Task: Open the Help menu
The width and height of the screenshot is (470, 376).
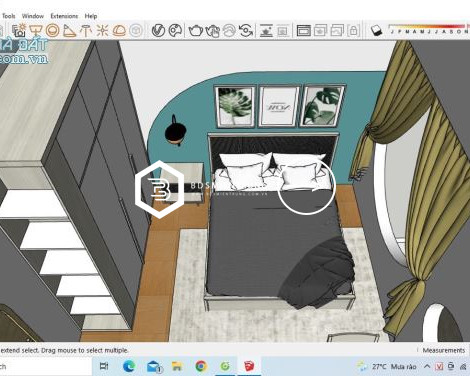Action: 91,16
